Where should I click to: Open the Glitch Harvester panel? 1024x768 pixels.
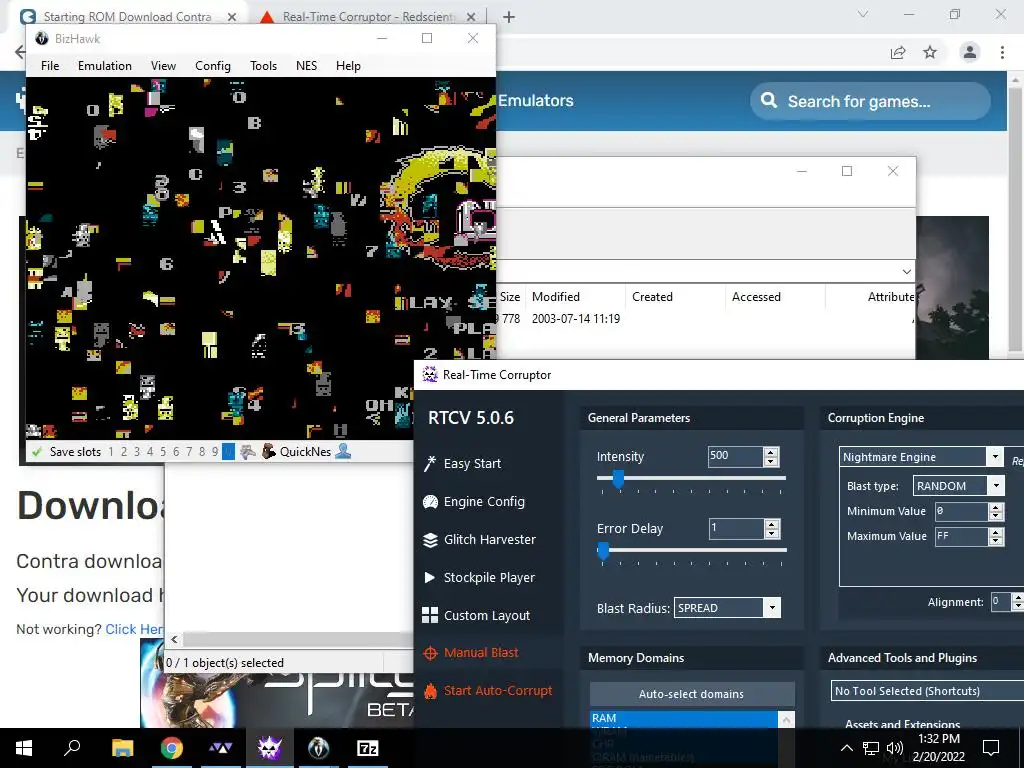pos(479,539)
